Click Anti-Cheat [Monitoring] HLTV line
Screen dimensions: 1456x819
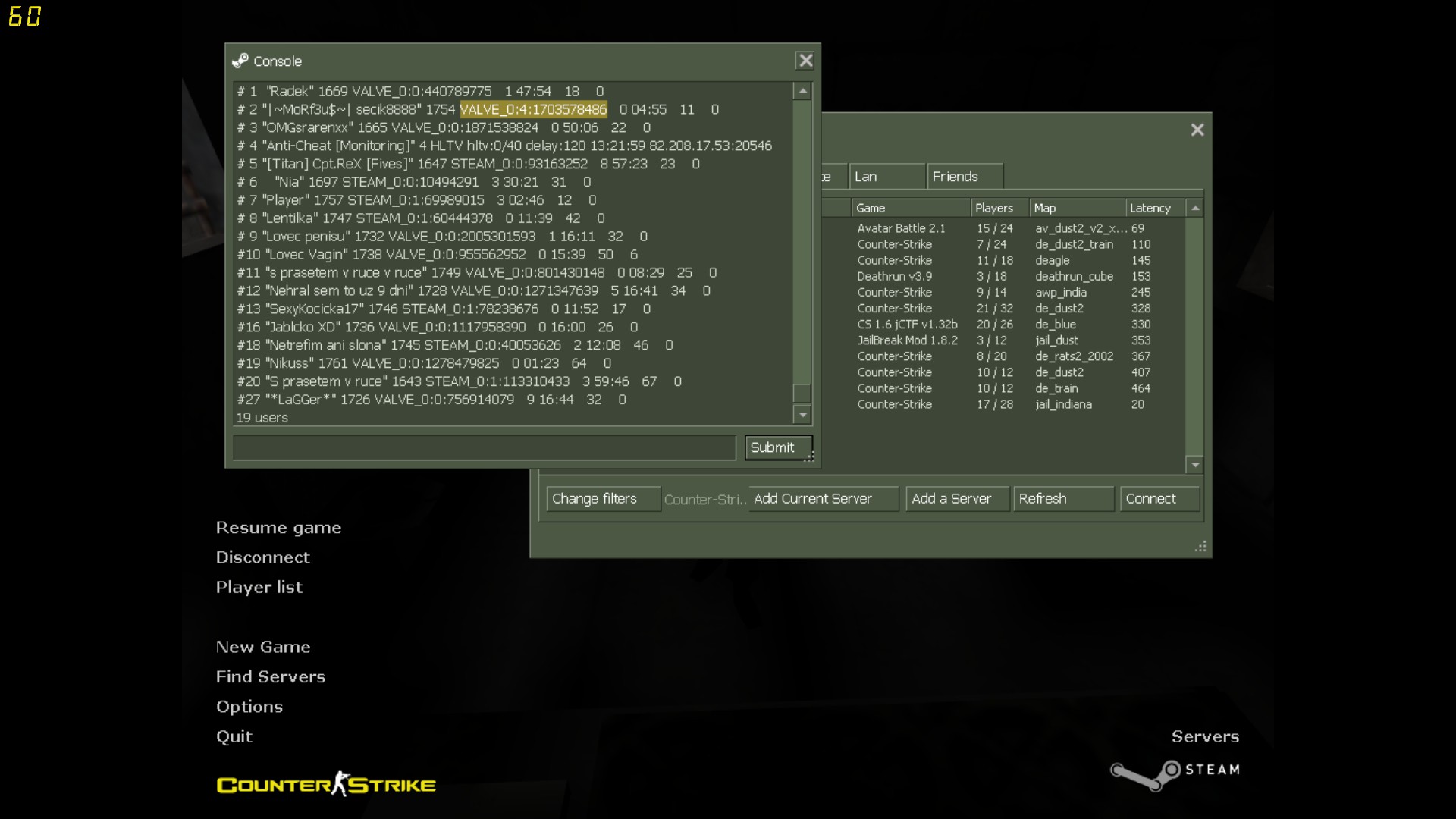coord(504,146)
